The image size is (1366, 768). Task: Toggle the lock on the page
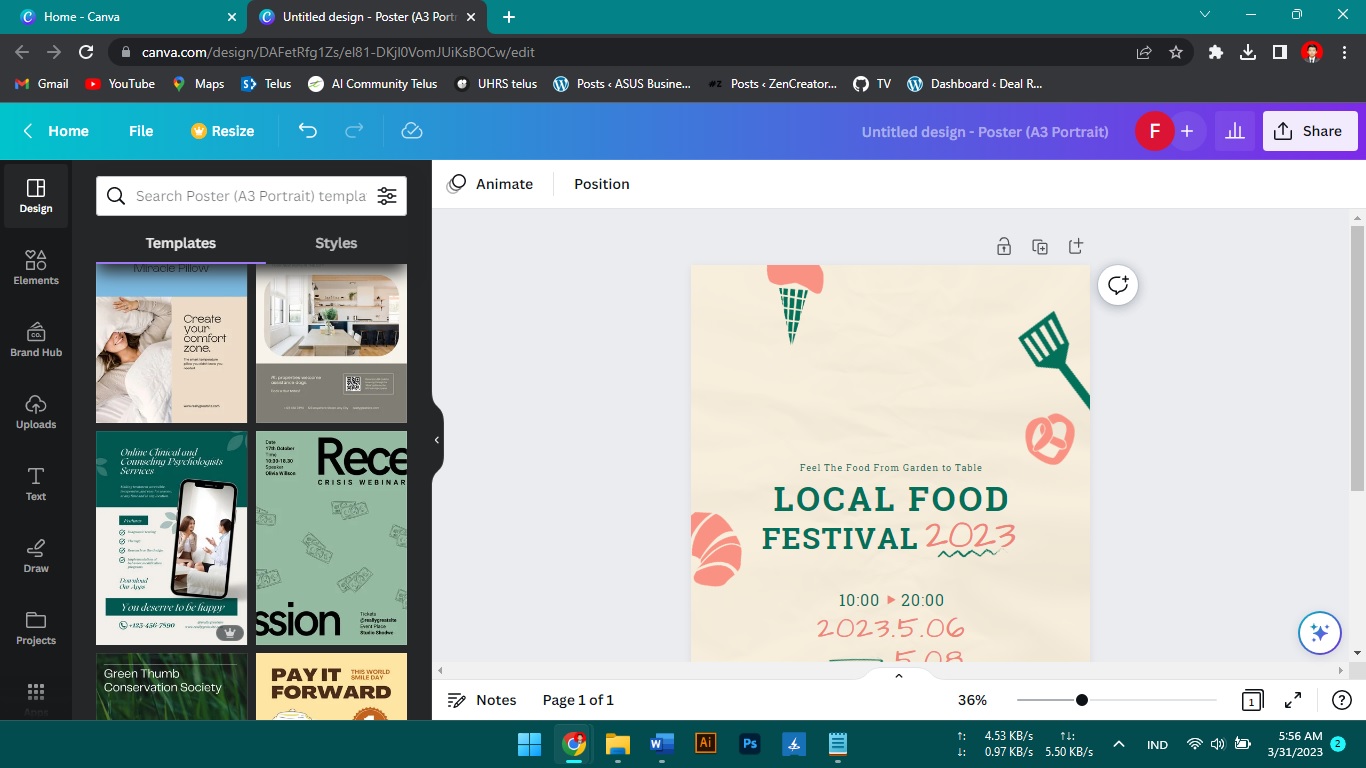[x=1003, y=245]
